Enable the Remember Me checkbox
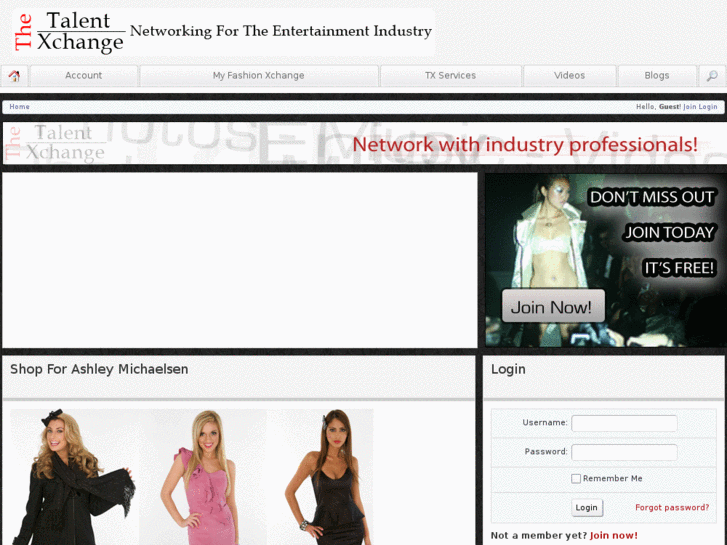 (575, 479)
